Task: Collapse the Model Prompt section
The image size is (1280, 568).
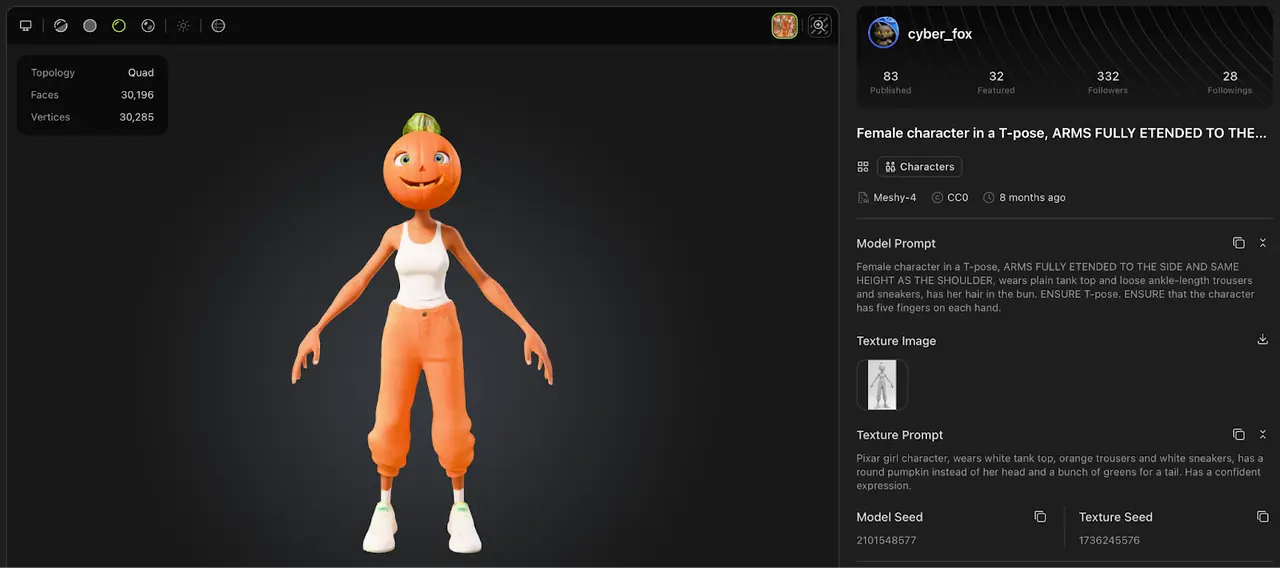Action: pos(1263,243)
